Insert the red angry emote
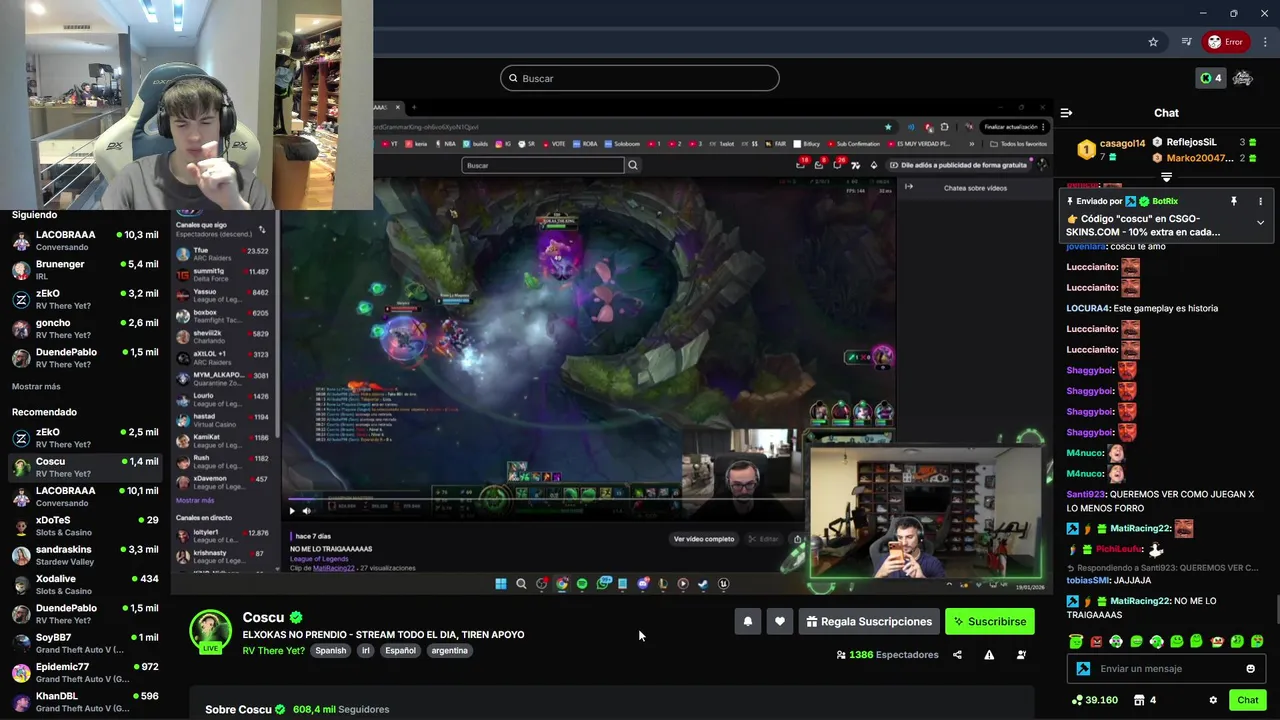This screenshot has height=720, width=1280. [1096, 642]
